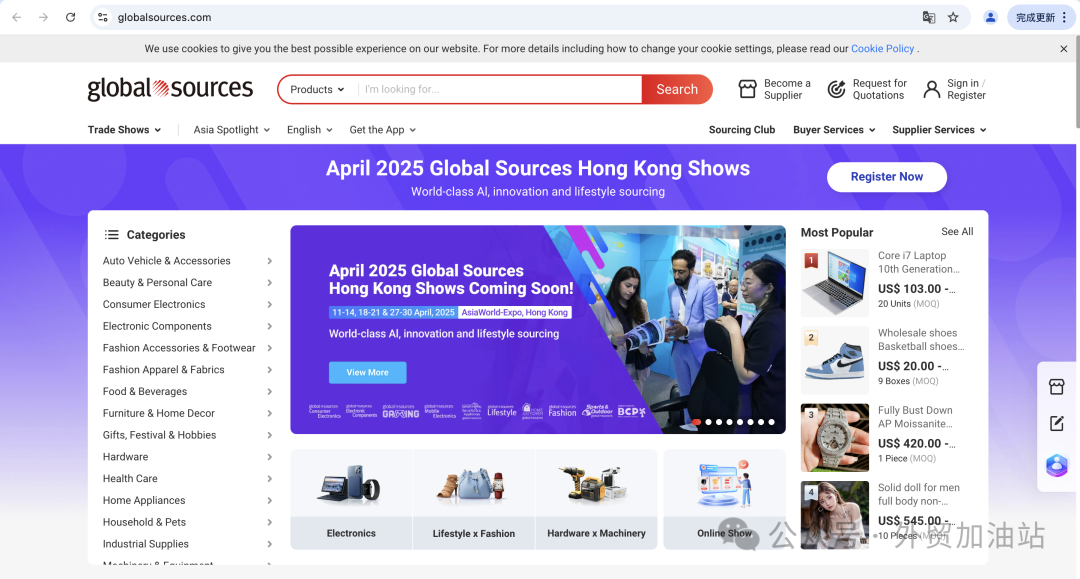Click the Register Now button
1080x579 pixels.
[886, 177]
